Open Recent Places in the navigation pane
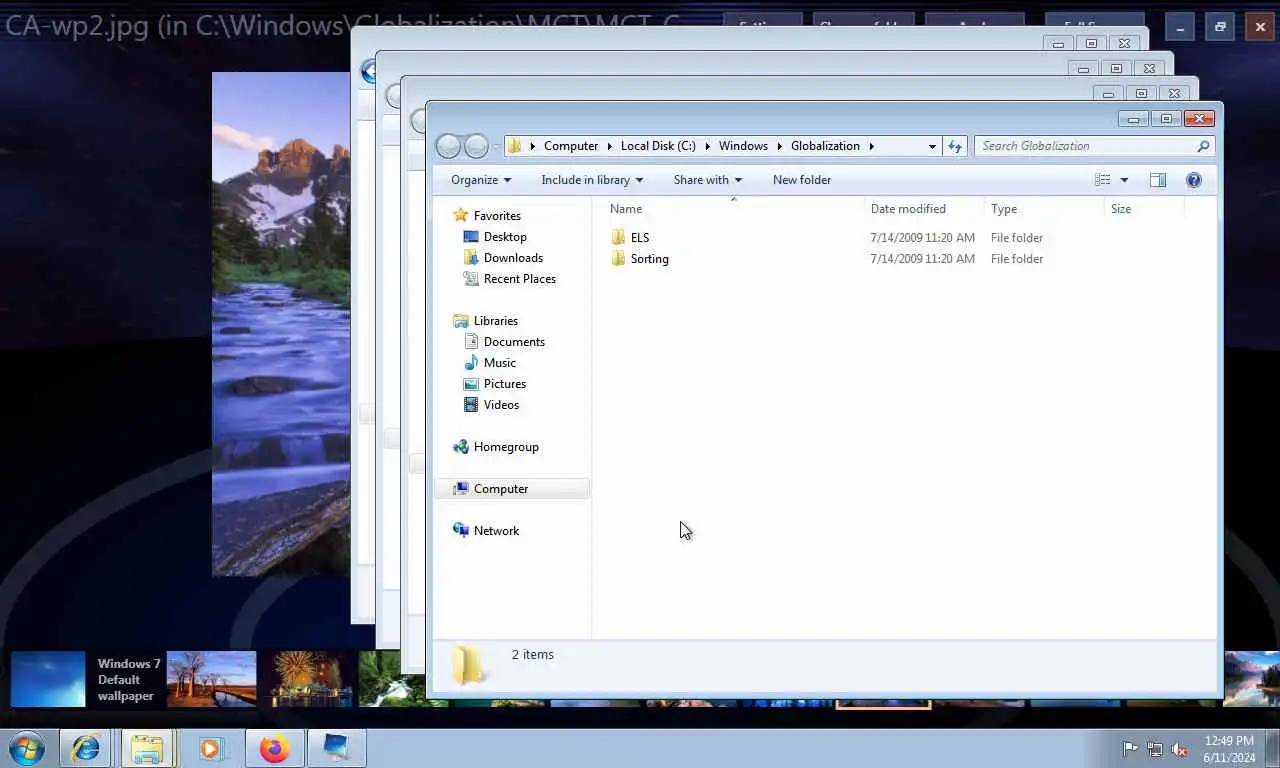 [520, 278]
